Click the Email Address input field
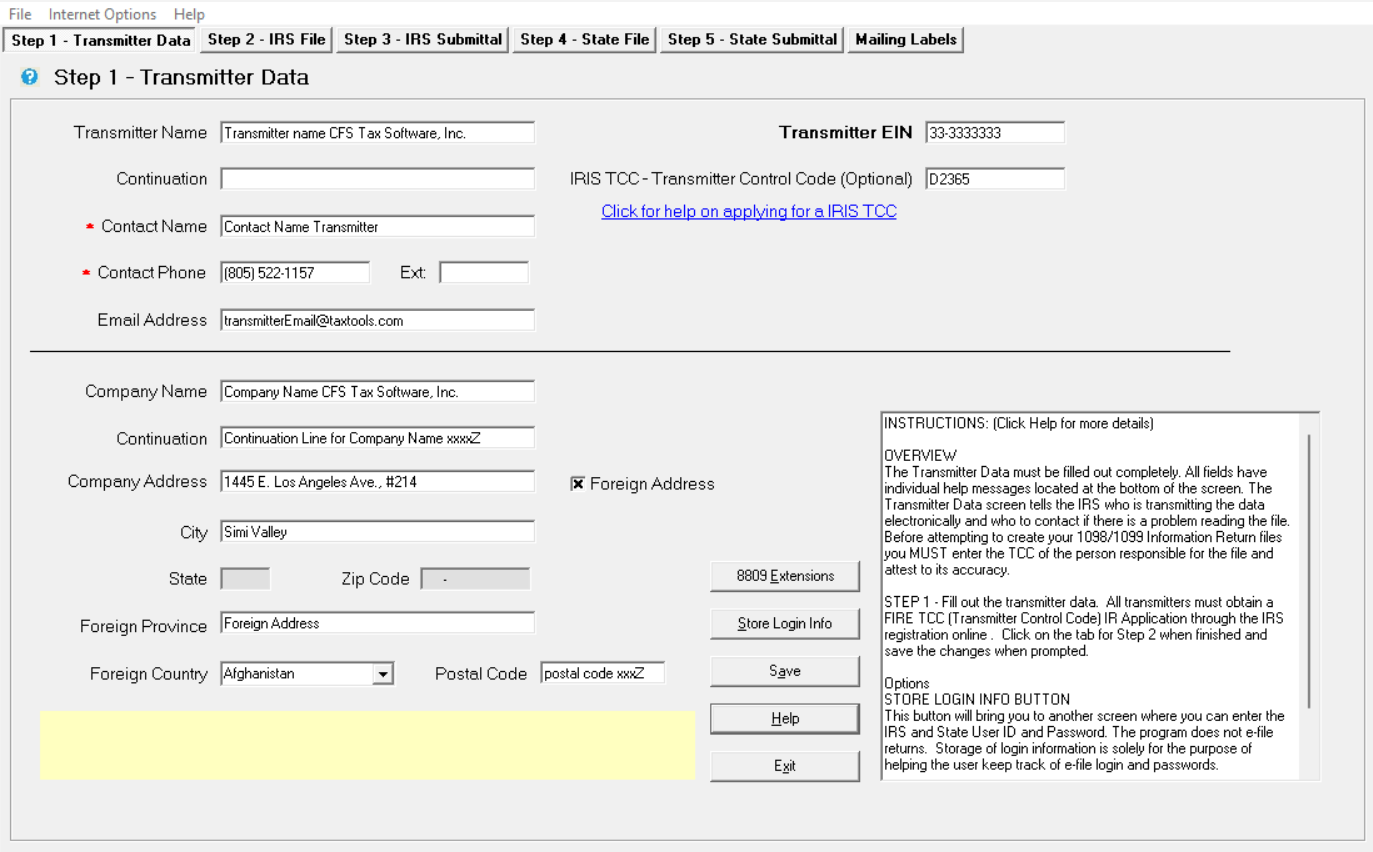Screen dimensions: 1373x852 pos(377,320)
